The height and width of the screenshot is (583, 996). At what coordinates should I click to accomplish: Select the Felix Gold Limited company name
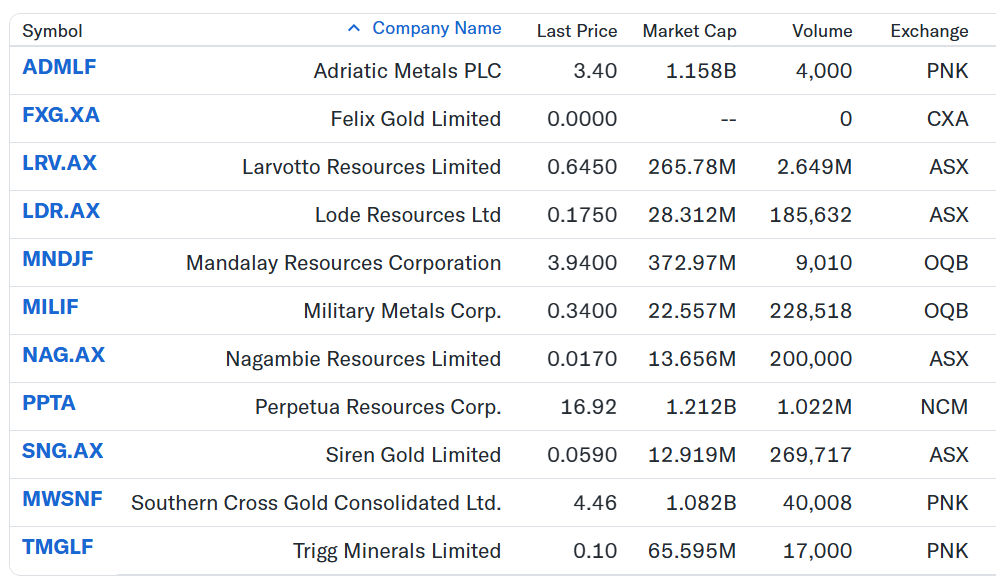point(415,119)
